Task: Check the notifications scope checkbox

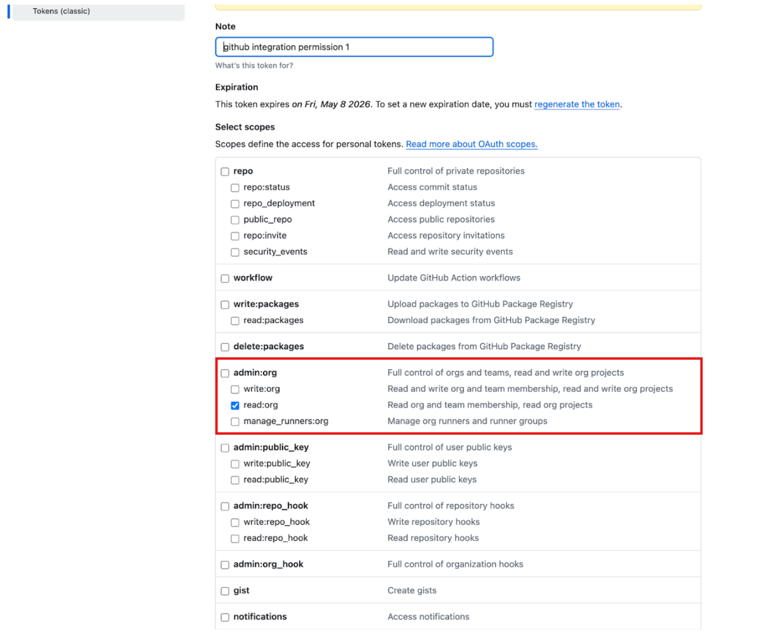Action: 225,617
